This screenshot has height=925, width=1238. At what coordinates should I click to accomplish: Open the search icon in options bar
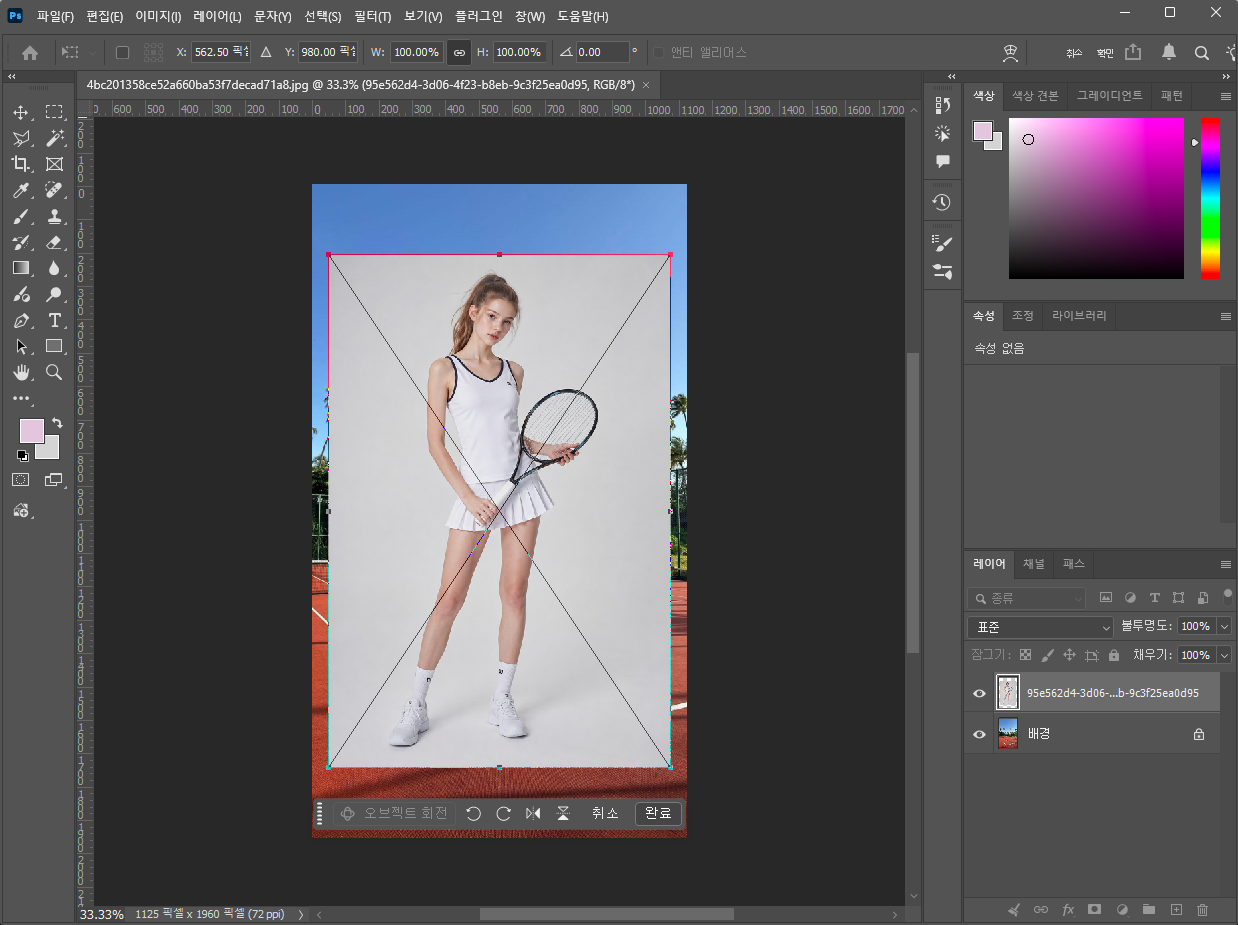[x=1202, y=52]
